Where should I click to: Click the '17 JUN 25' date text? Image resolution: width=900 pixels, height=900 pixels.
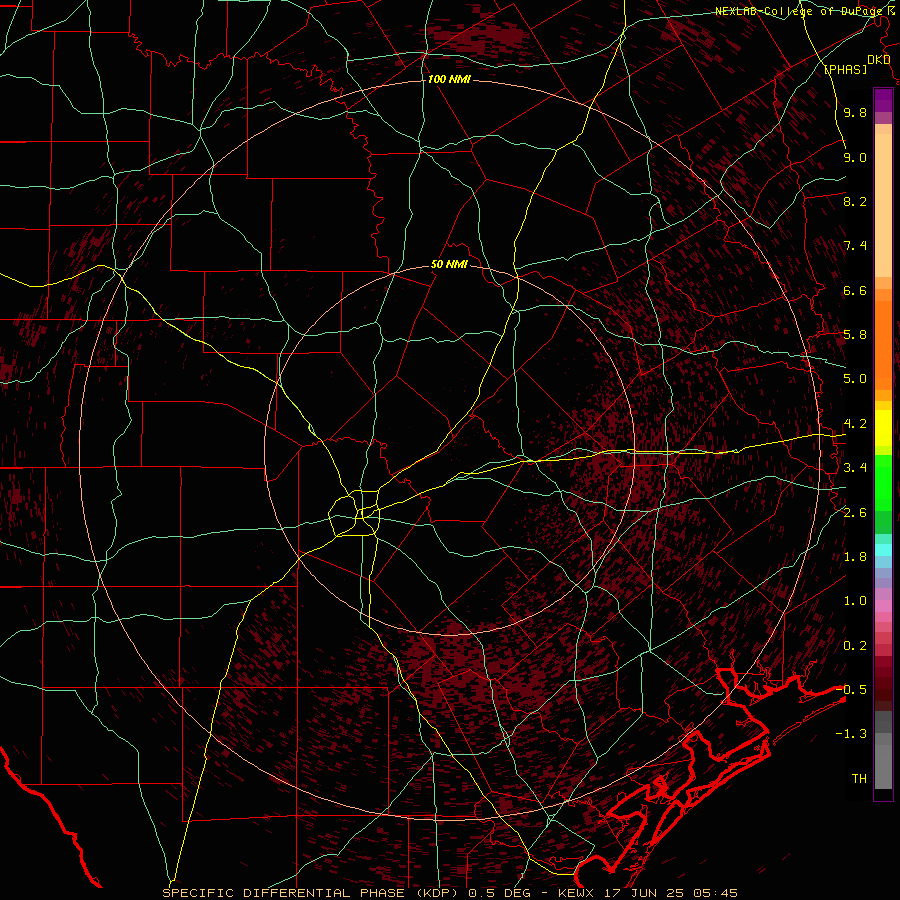click(645, 893)
